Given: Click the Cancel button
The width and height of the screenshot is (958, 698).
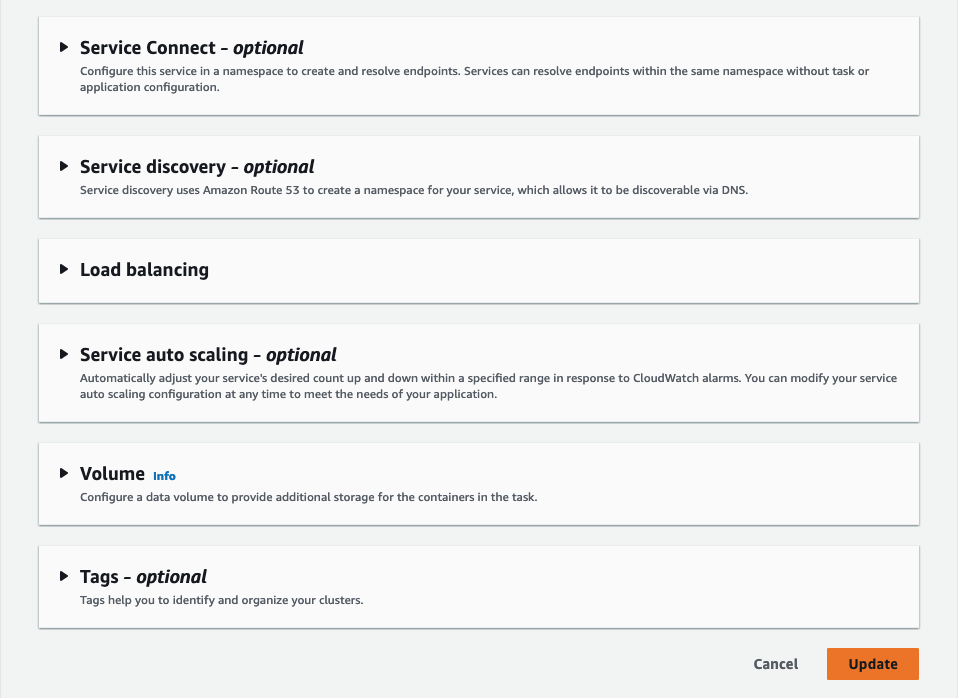Looking at the screenshot, I should (x=775, y=664).
